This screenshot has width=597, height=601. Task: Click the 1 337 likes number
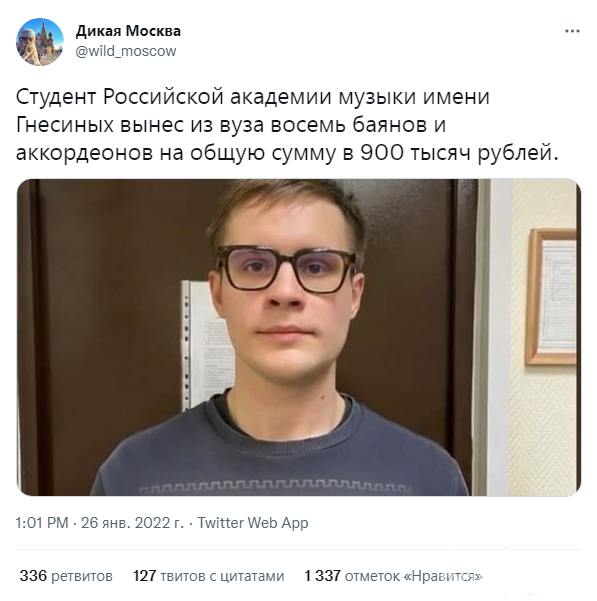point(322,576)
